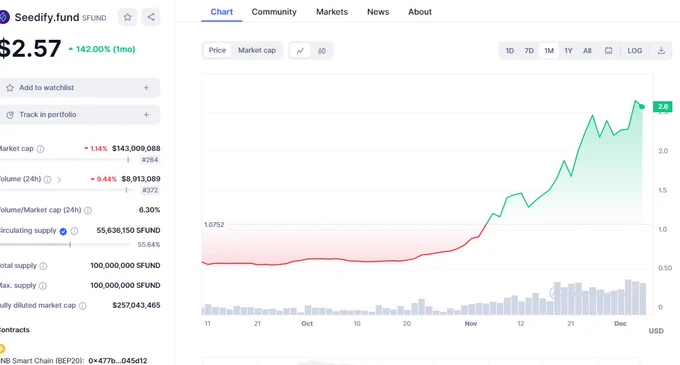680x365 pixels.
Task: Open the Markets tab
Action: coord(332,12)
